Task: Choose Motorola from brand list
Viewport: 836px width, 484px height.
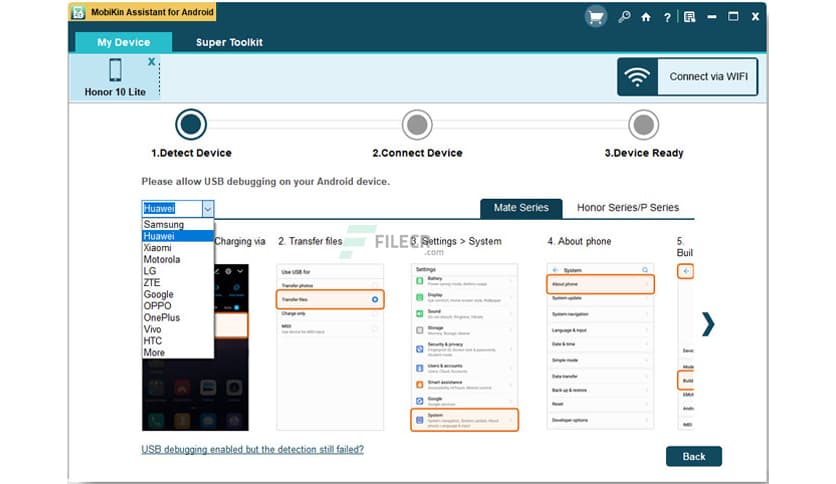Action: 178,260
